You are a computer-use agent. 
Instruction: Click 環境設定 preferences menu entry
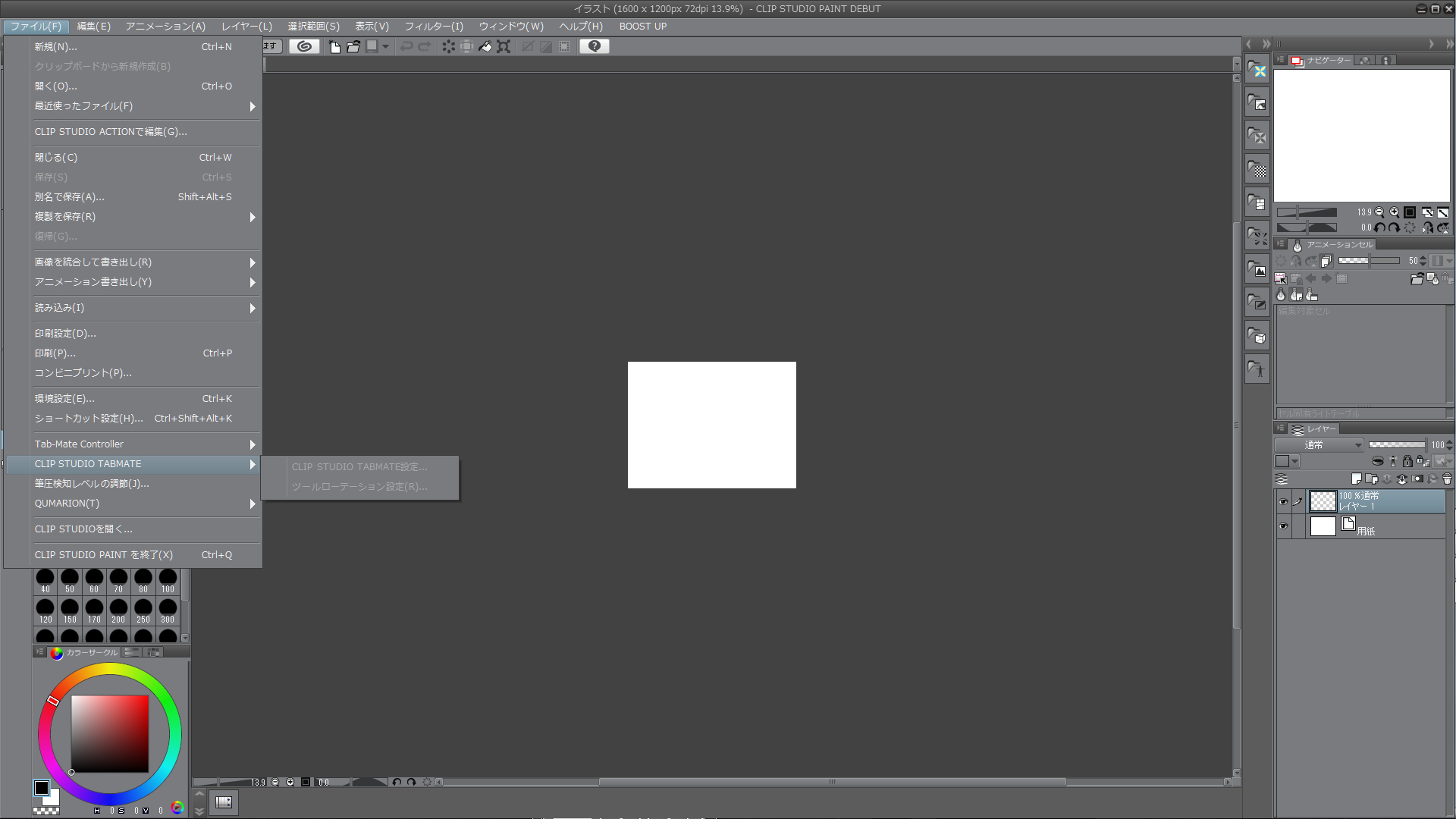pyautogui.click(x=64, y=399)
